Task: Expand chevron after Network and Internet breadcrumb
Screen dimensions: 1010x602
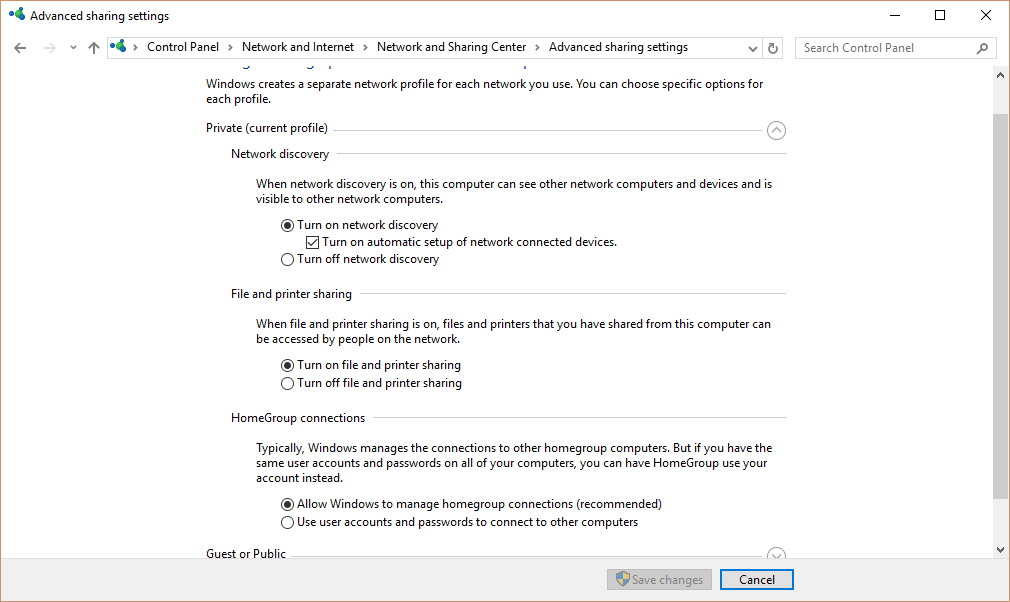Action: tap(365, 48)
